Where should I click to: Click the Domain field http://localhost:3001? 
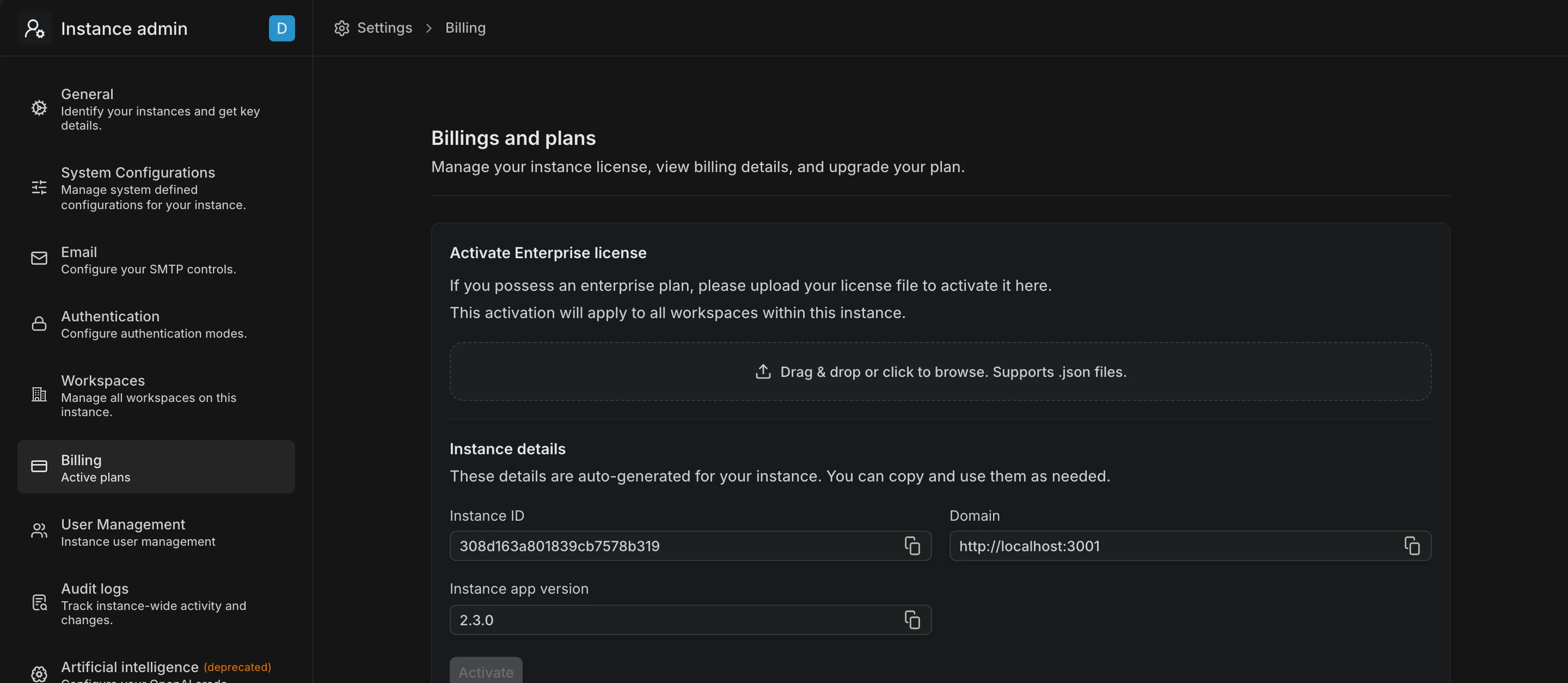[1190, 546]
